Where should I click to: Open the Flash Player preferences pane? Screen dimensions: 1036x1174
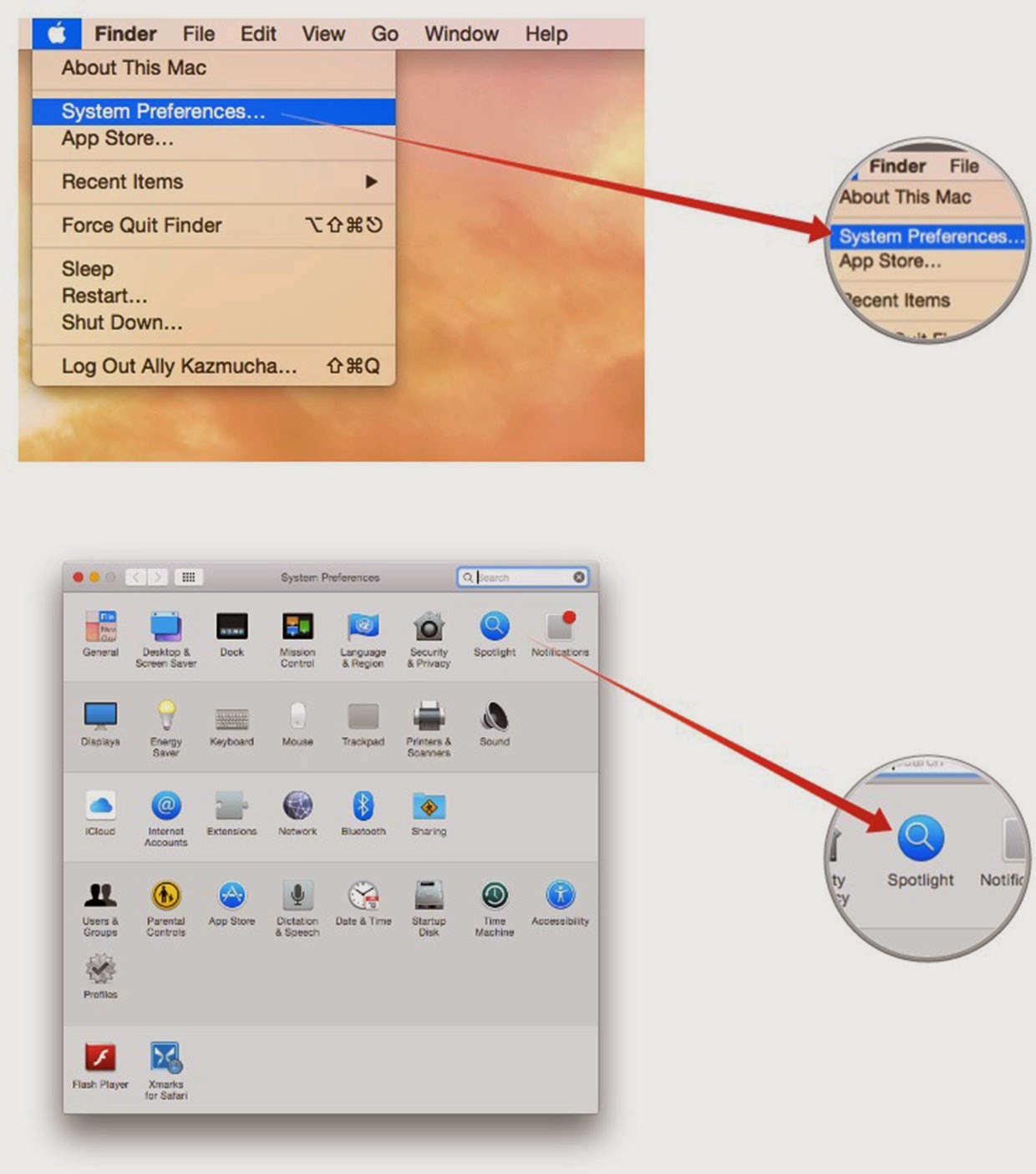tap(100, 1066)
